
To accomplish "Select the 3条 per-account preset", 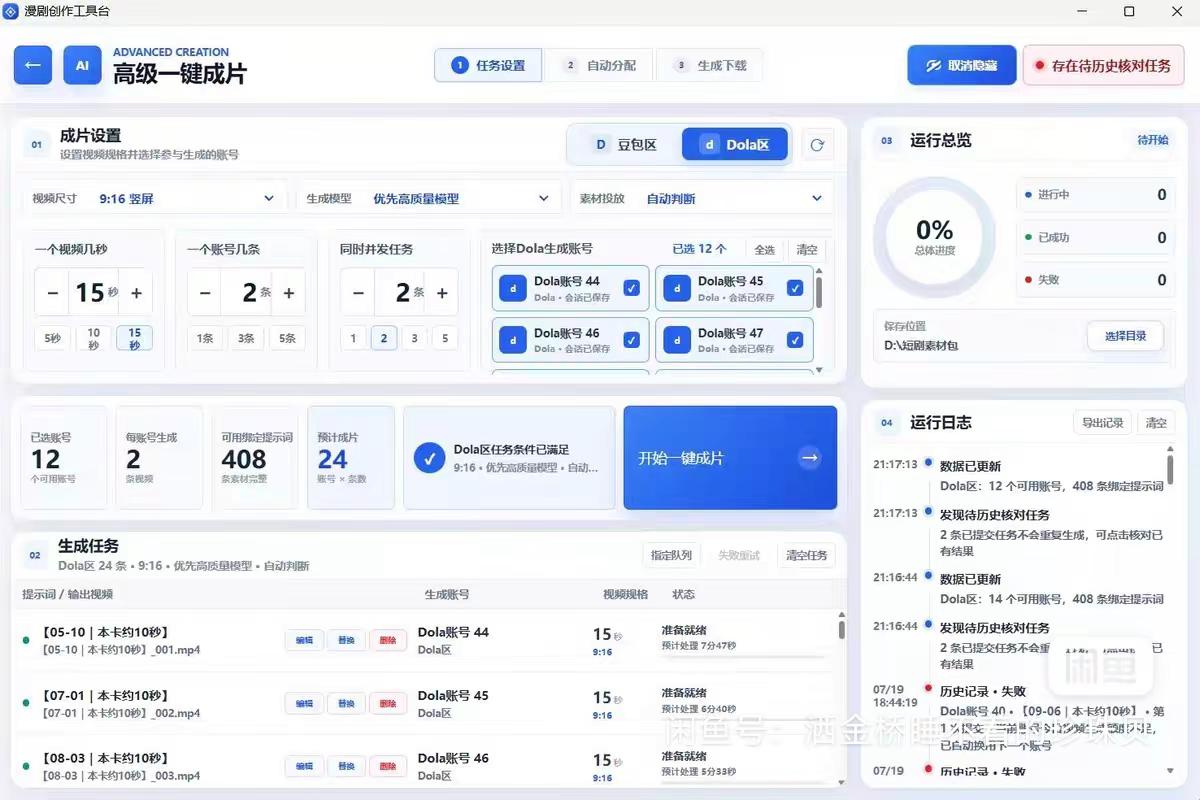I will (x=246, y=338).
